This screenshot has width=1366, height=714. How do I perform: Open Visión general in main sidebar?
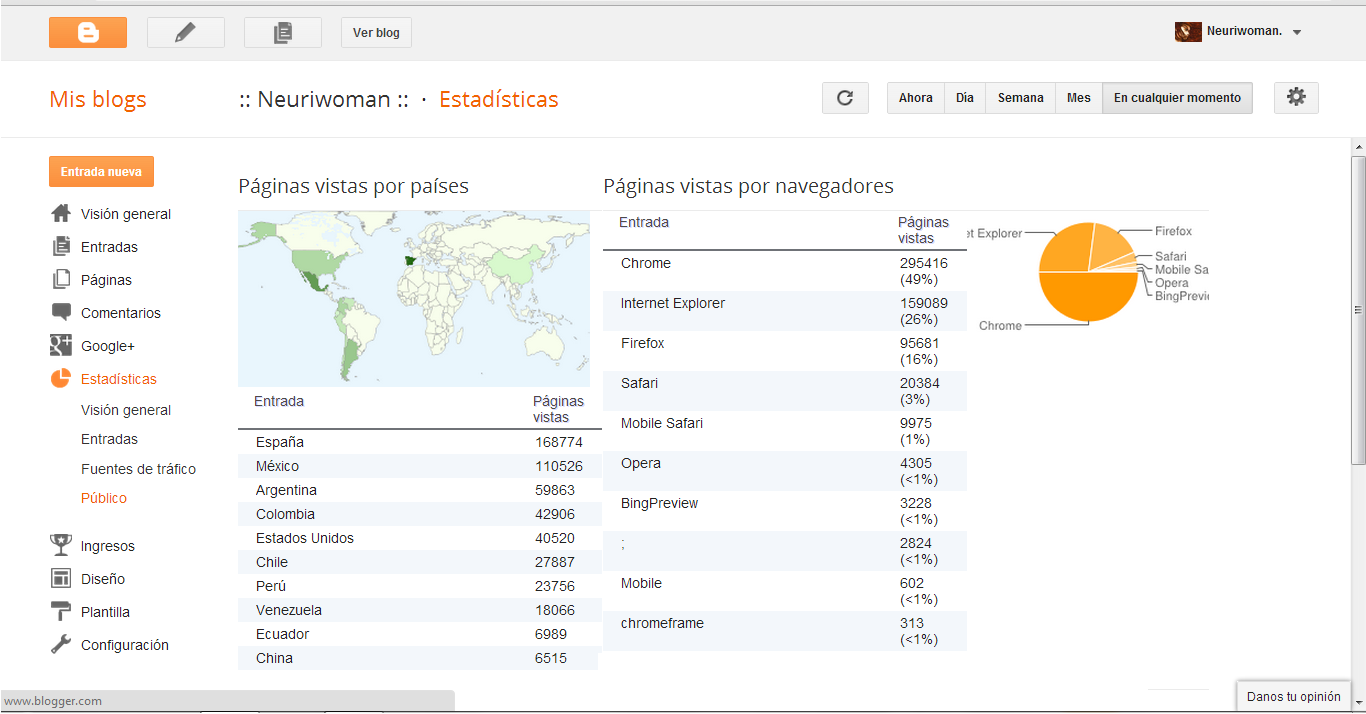point(126,214)
